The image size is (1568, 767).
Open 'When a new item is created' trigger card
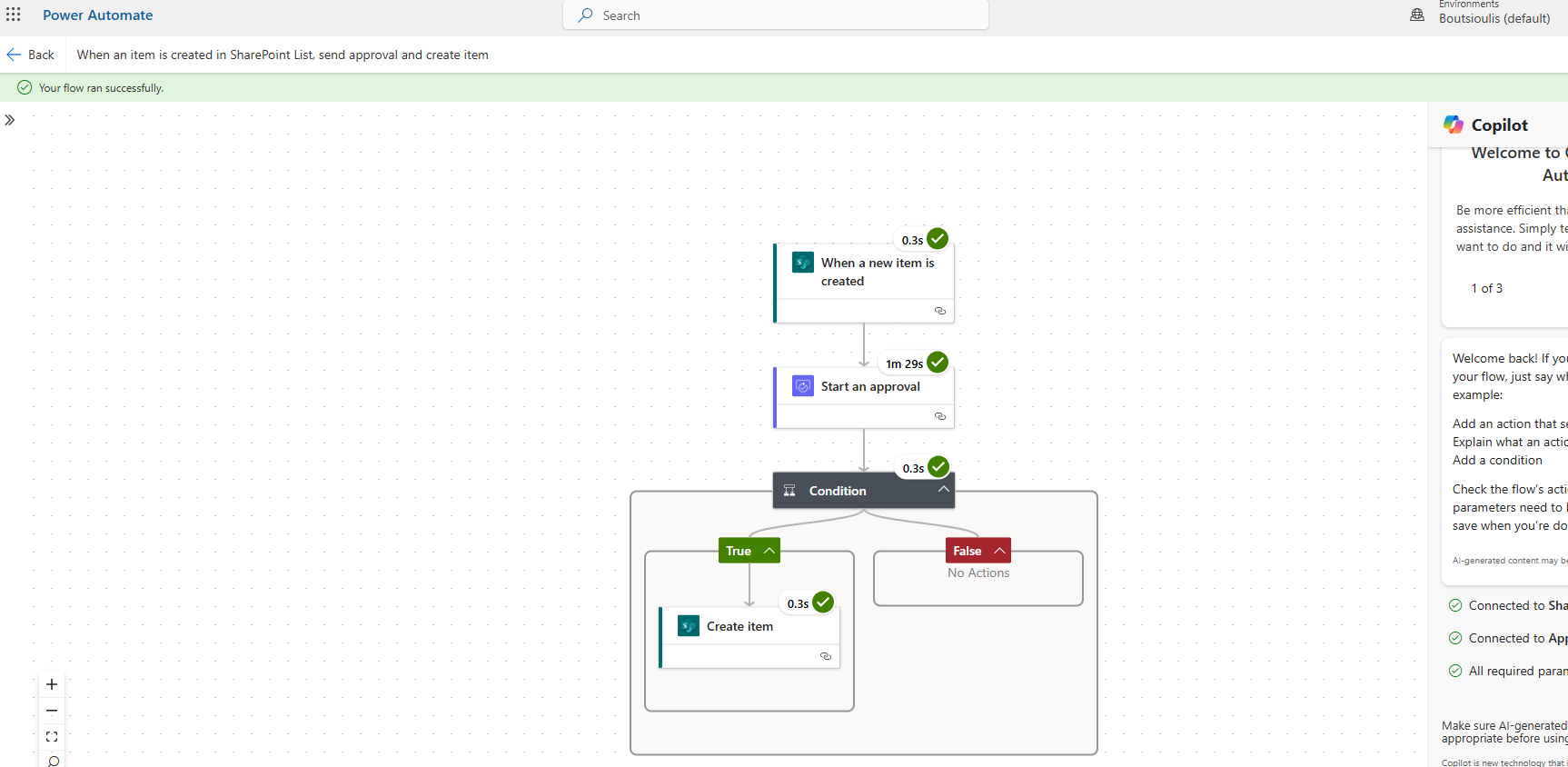click(864, 283)
